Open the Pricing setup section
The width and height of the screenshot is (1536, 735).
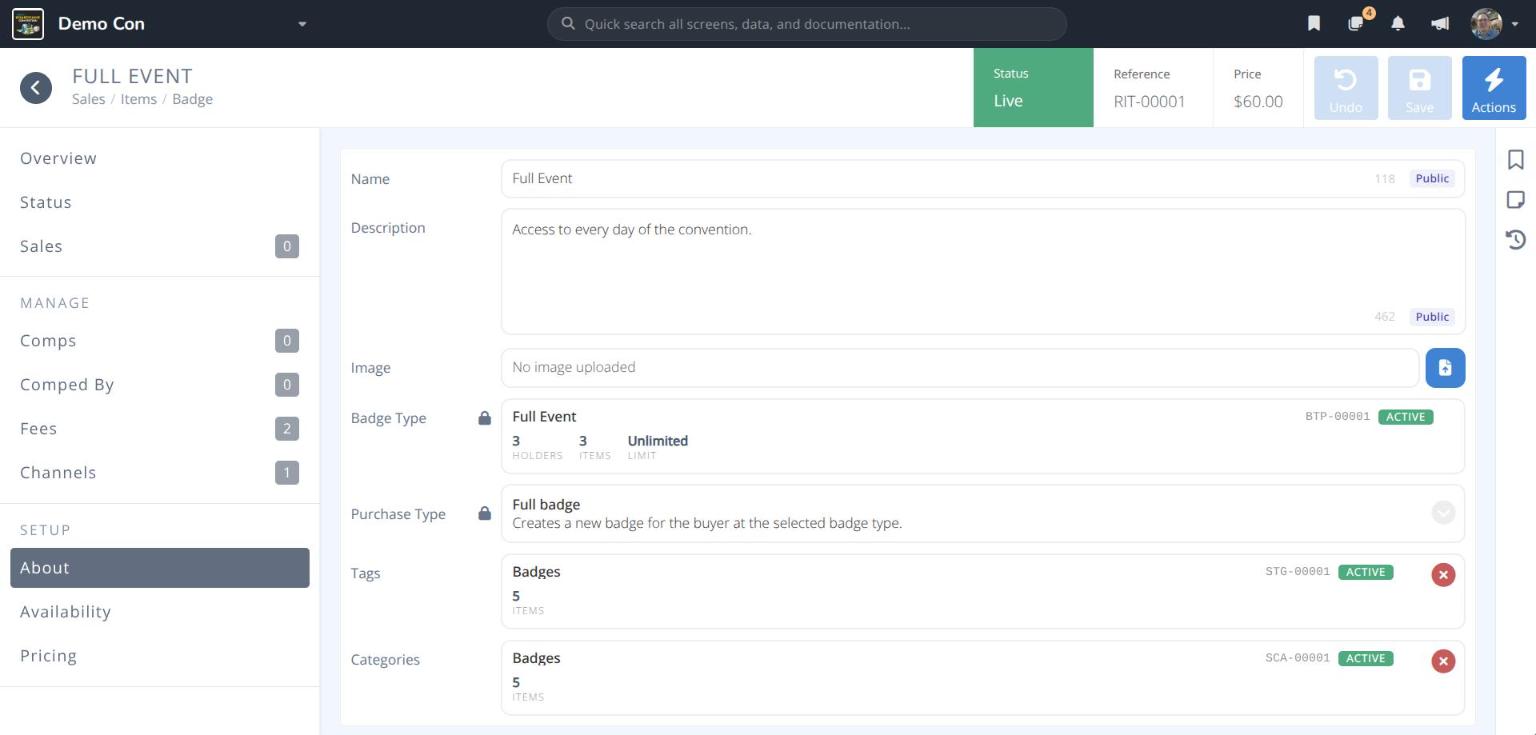(160, 655)
